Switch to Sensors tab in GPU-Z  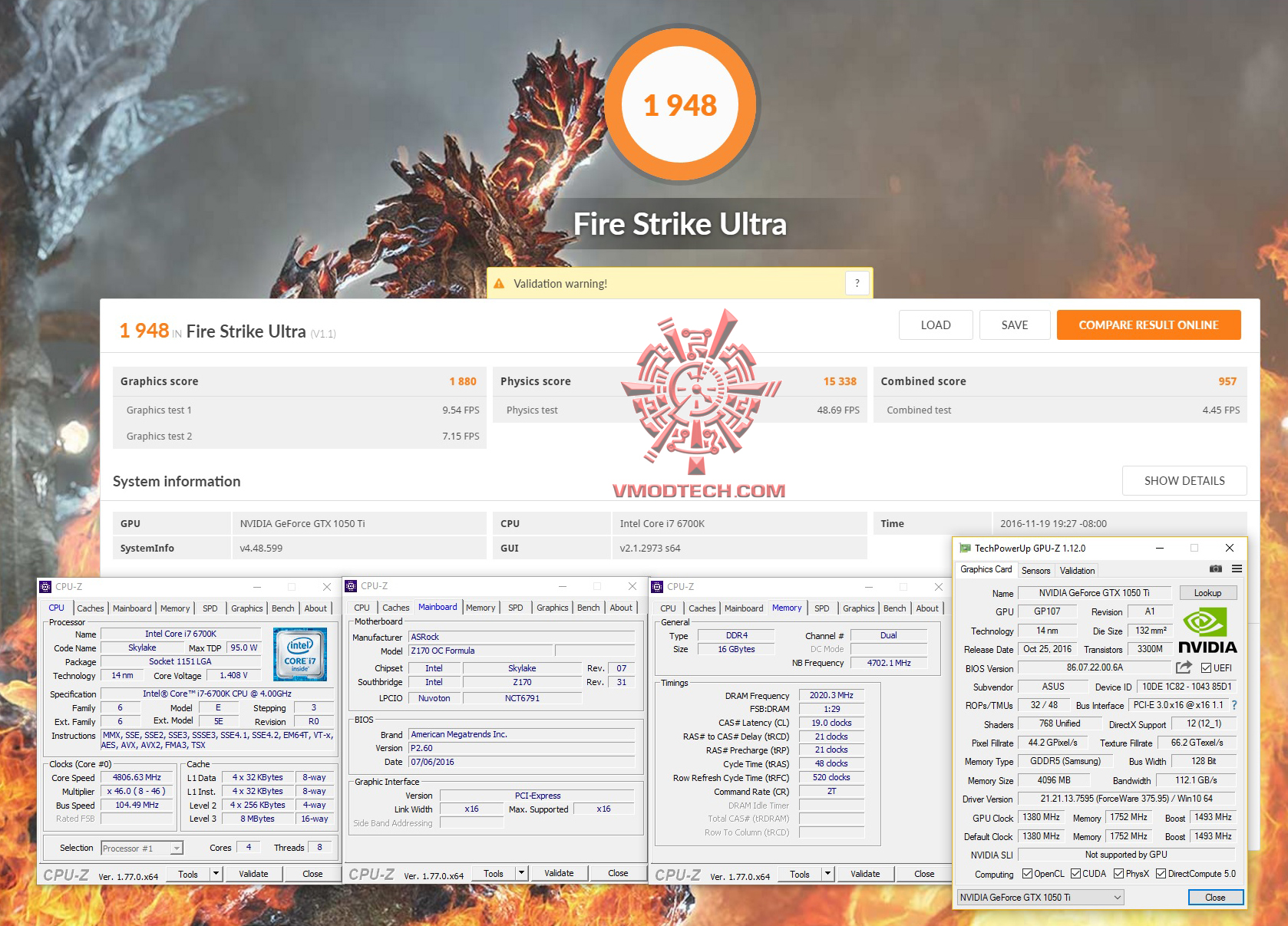1035,571
